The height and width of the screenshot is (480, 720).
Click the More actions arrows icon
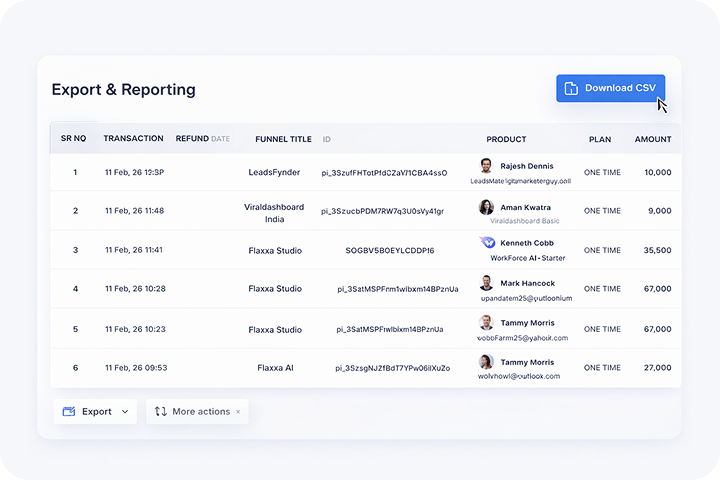point(161,411)
